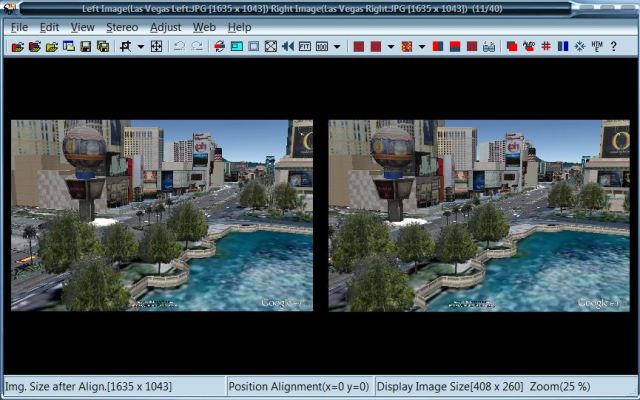Click the overlapping red squares easy adjustment icon
The height and width of the screenshot is (400, 640).
(512, 47)
